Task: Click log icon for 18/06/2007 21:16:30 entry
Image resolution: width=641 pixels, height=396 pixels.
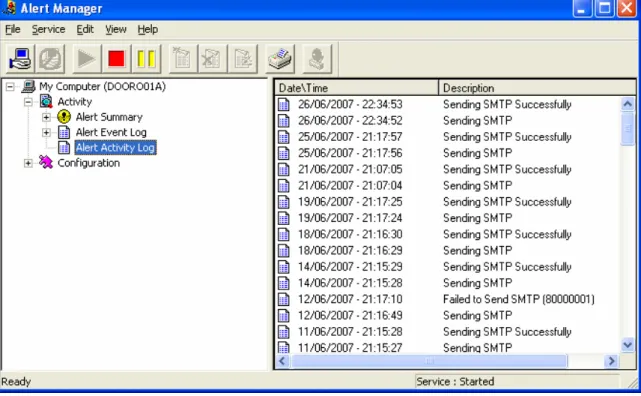Action: (x=284, y=235)
